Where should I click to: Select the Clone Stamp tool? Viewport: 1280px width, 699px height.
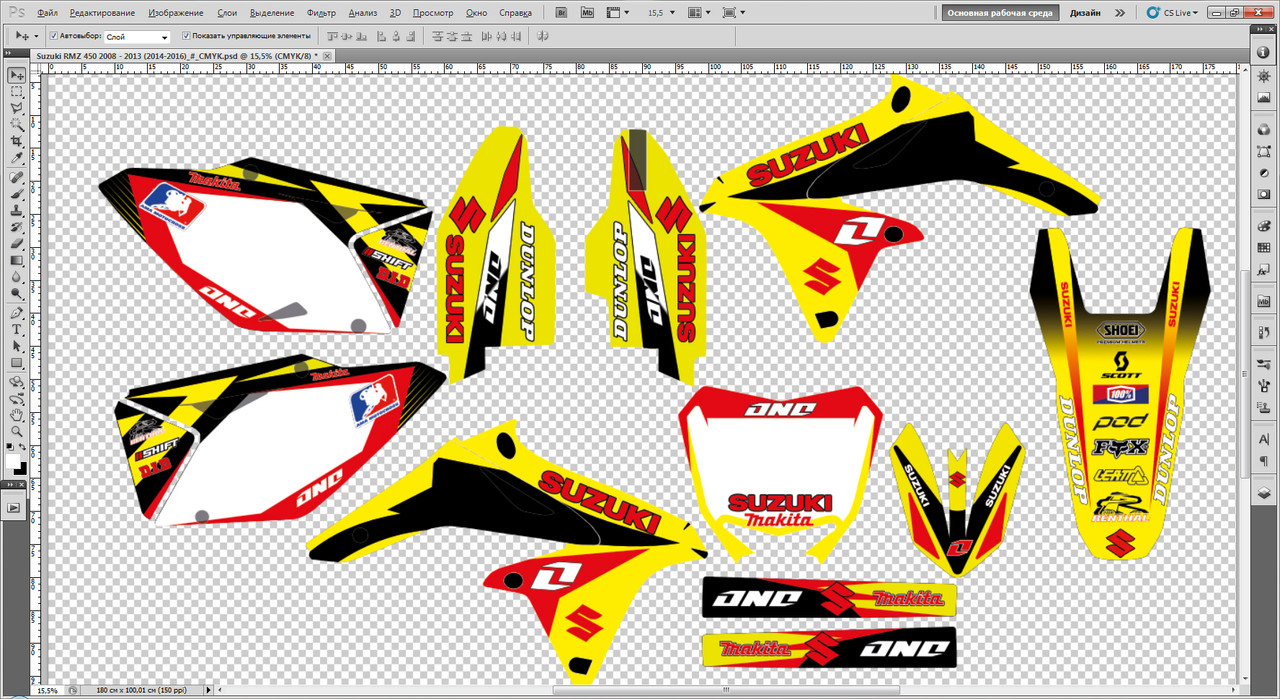(17, 212)
